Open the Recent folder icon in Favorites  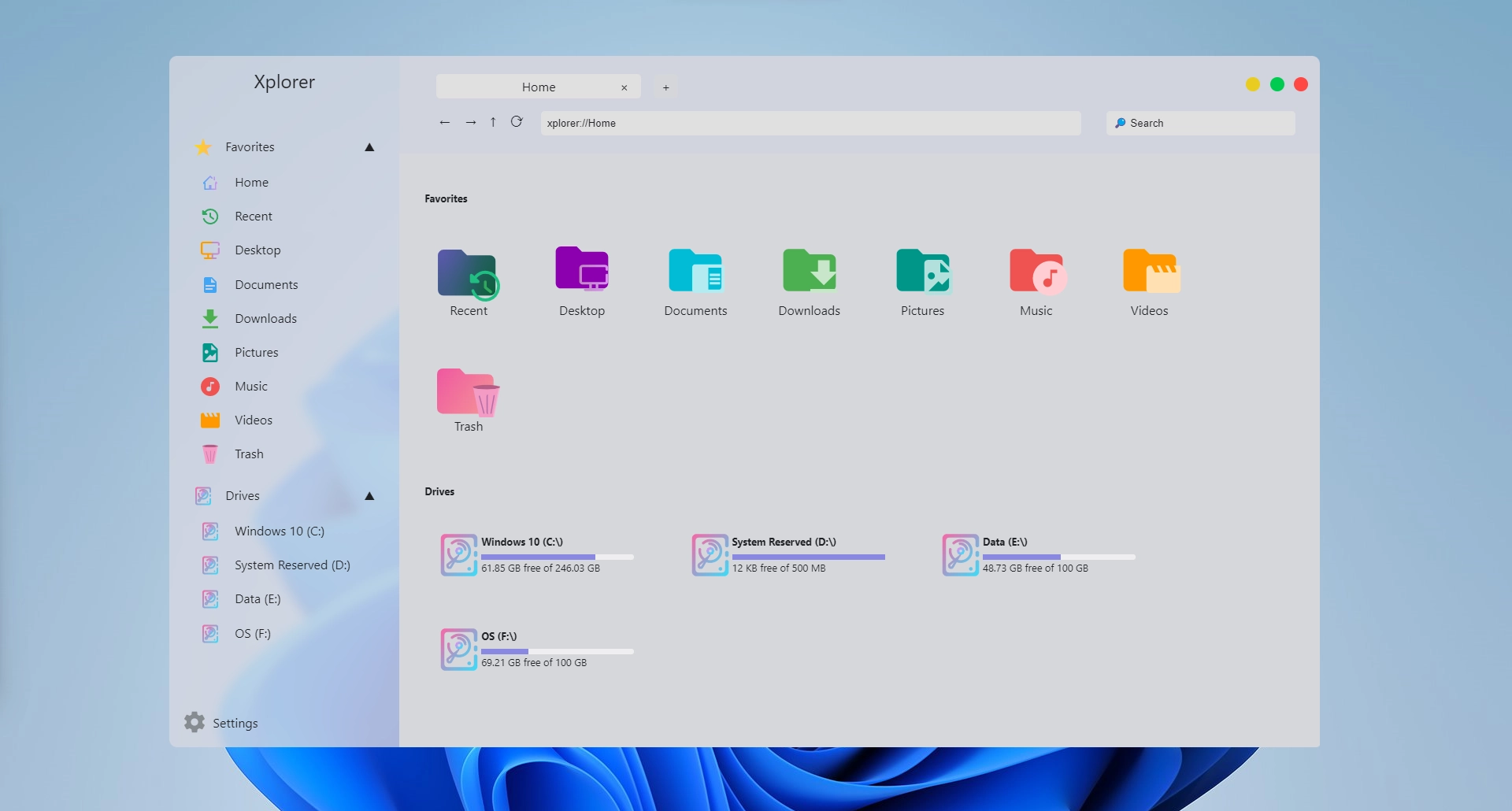(468, 274)
